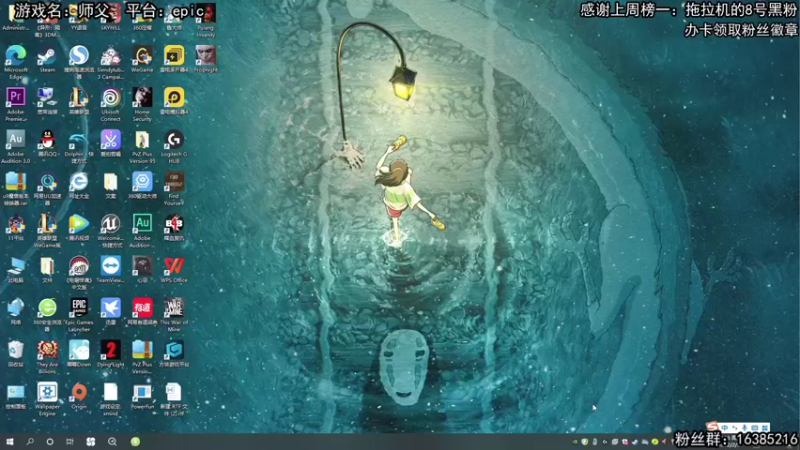The width and height of the screenshot is (800, 450).
Task: Launch the QQ penguin icon
Action: (47, 139)
